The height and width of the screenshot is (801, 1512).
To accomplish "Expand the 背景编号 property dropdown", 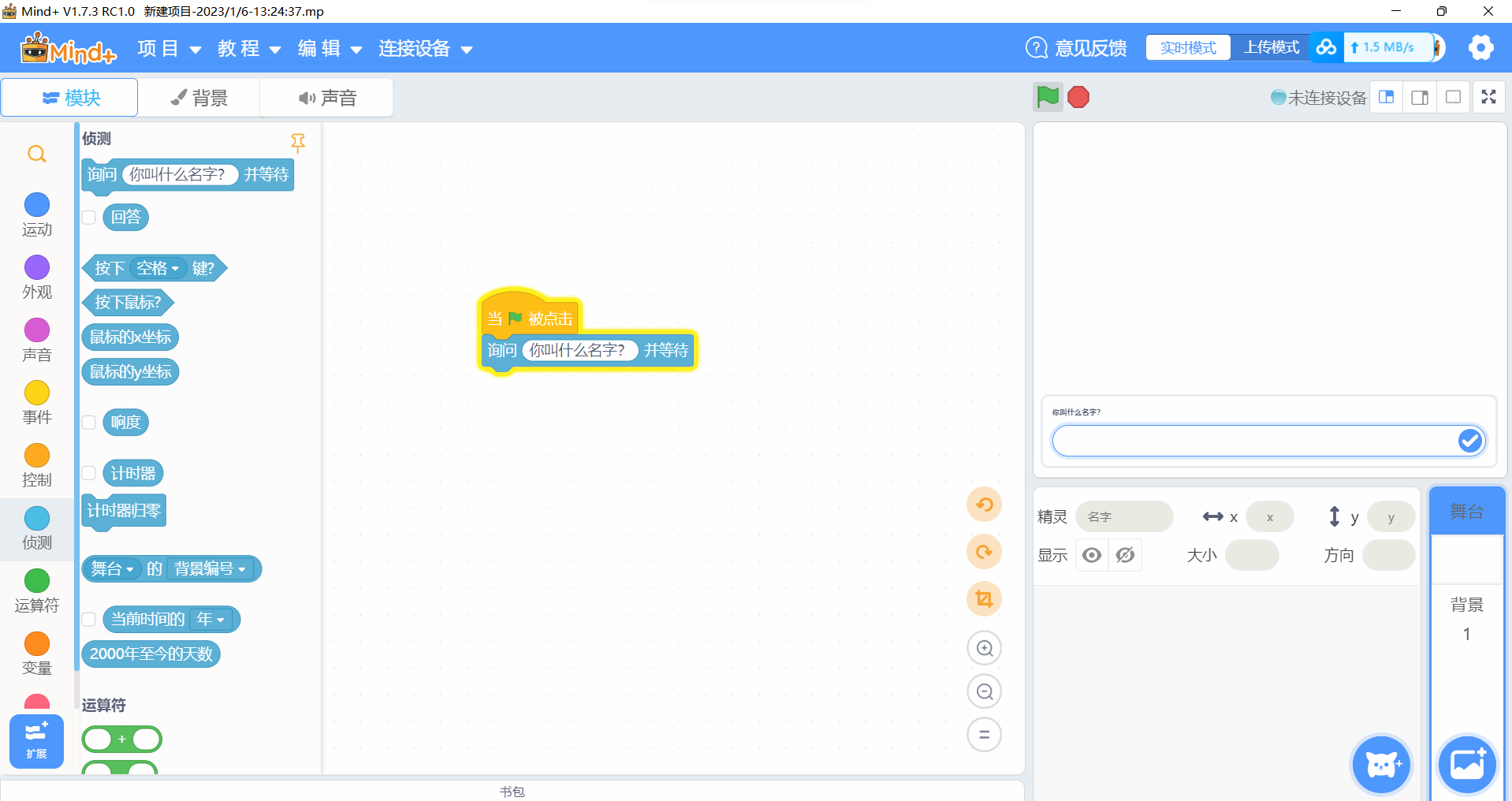I will [x=210, y=568].
